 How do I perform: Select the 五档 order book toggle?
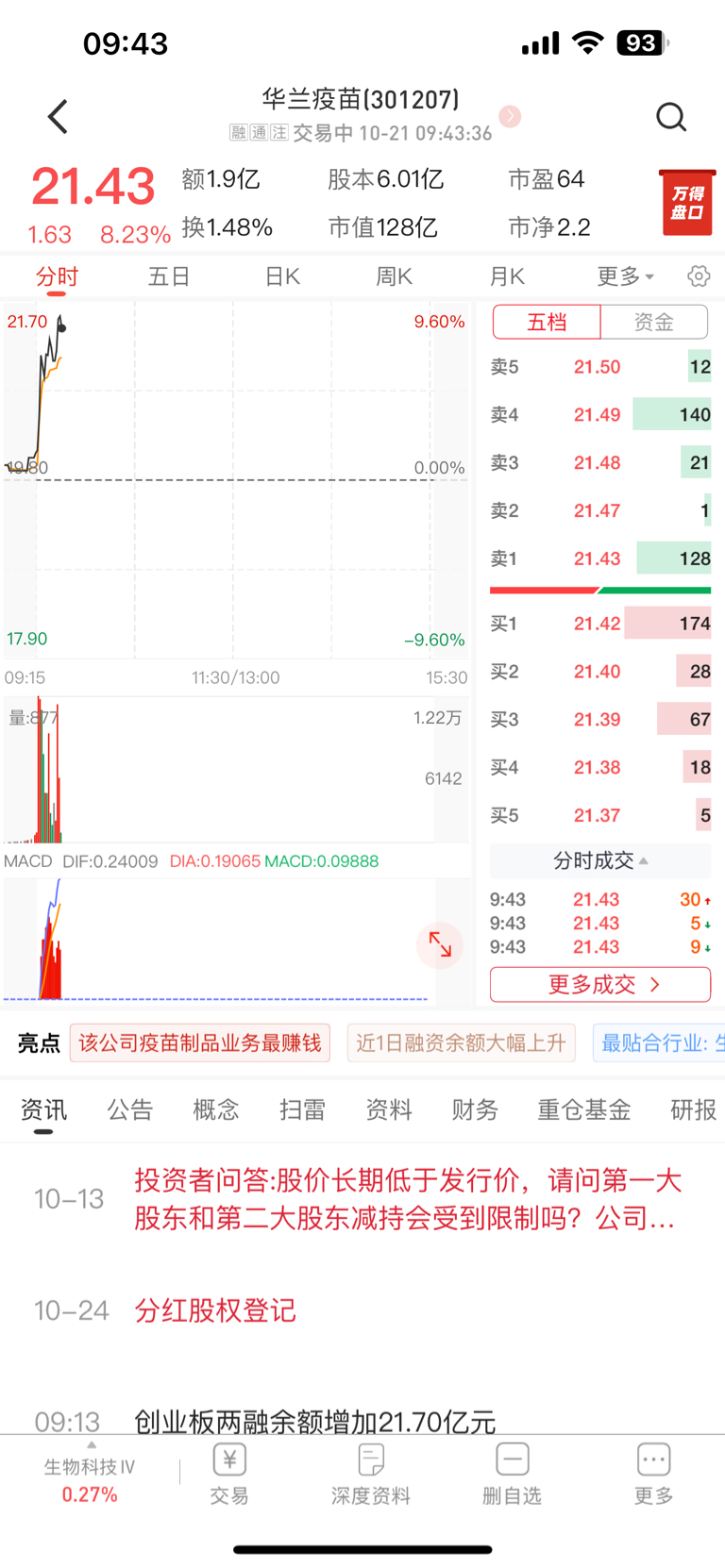(547, 322)
